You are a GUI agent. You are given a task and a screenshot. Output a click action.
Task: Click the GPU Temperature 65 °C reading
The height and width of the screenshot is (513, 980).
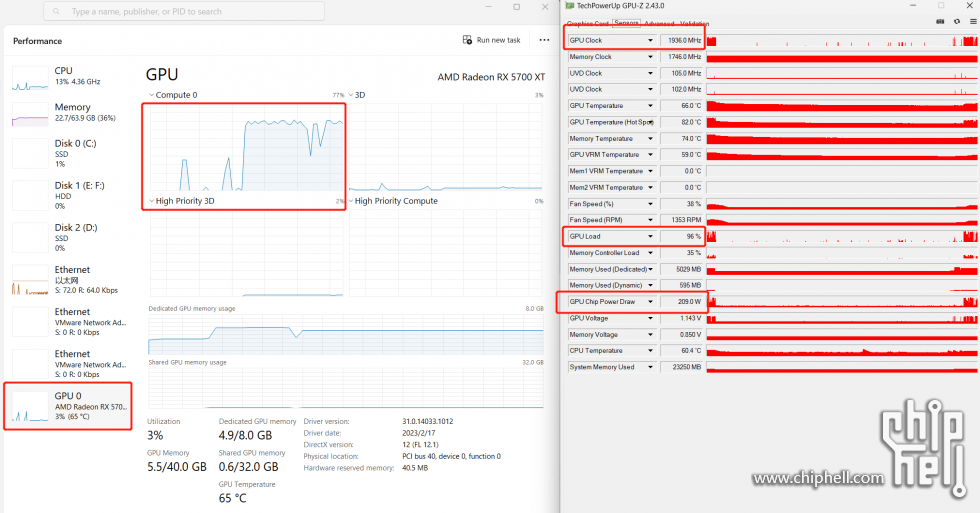[x=232, y=498]
